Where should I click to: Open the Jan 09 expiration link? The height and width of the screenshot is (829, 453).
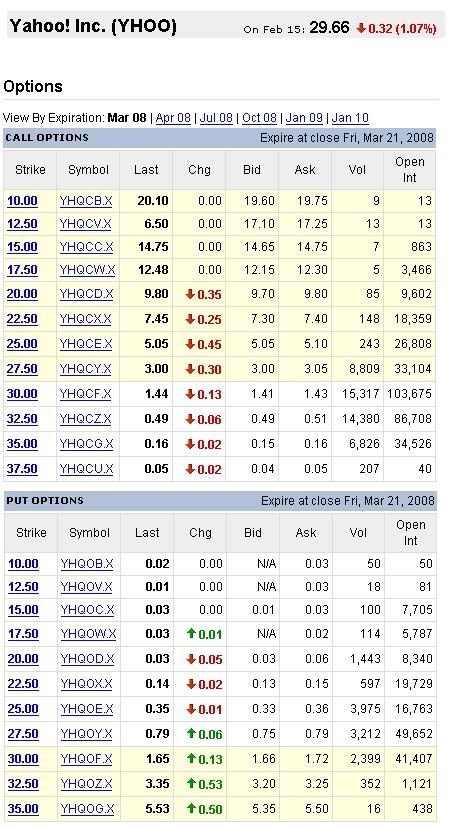304,117
